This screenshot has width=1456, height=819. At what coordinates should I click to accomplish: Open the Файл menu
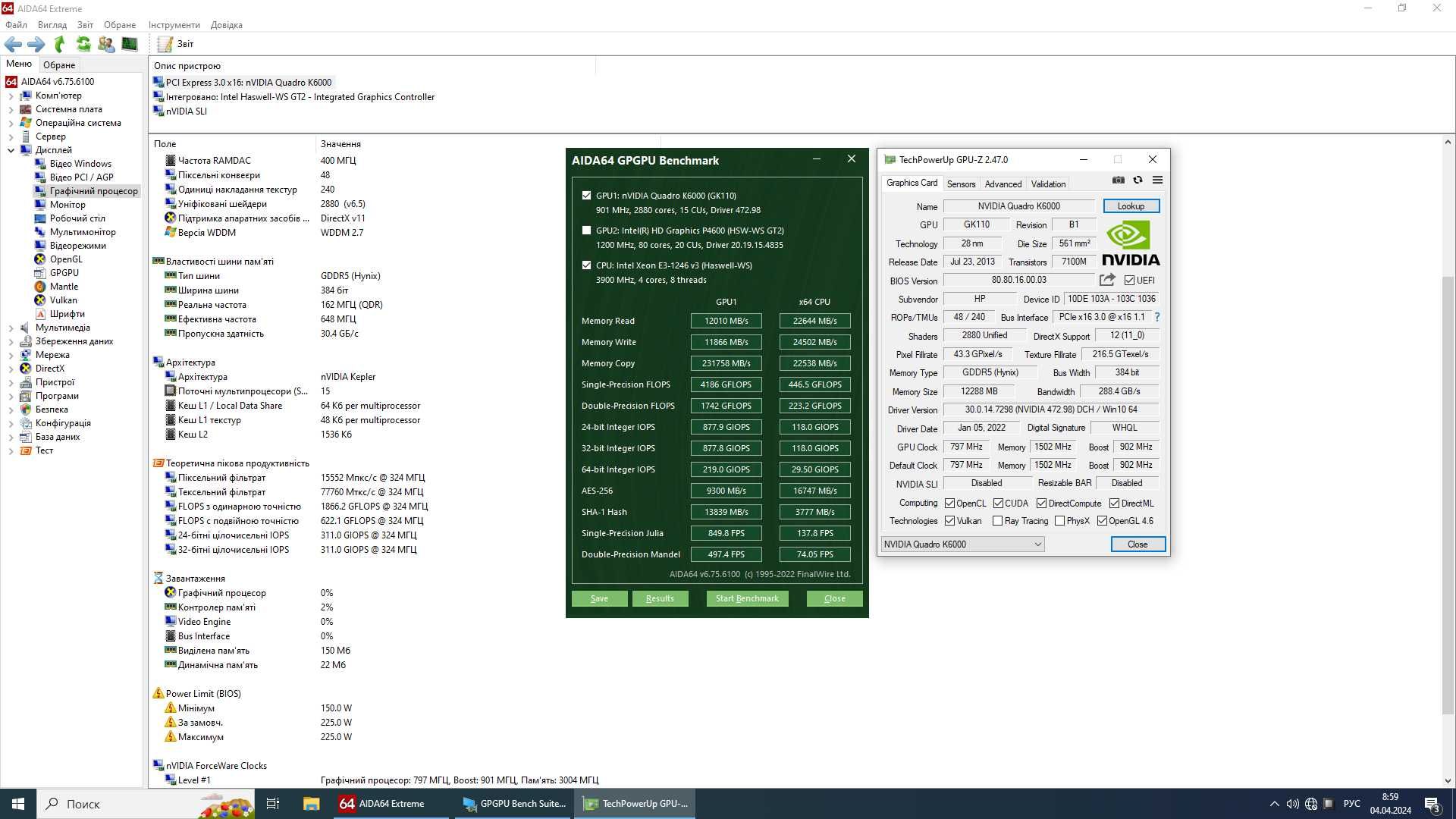coord(16,25)
